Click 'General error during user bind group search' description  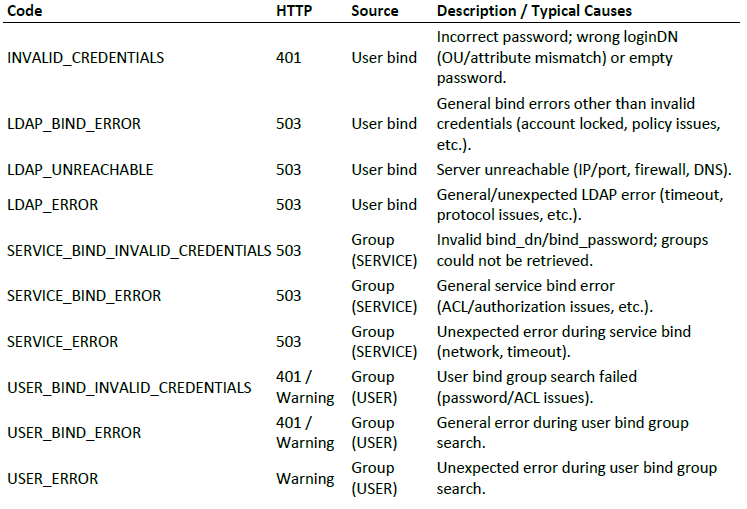pos(563,433)
